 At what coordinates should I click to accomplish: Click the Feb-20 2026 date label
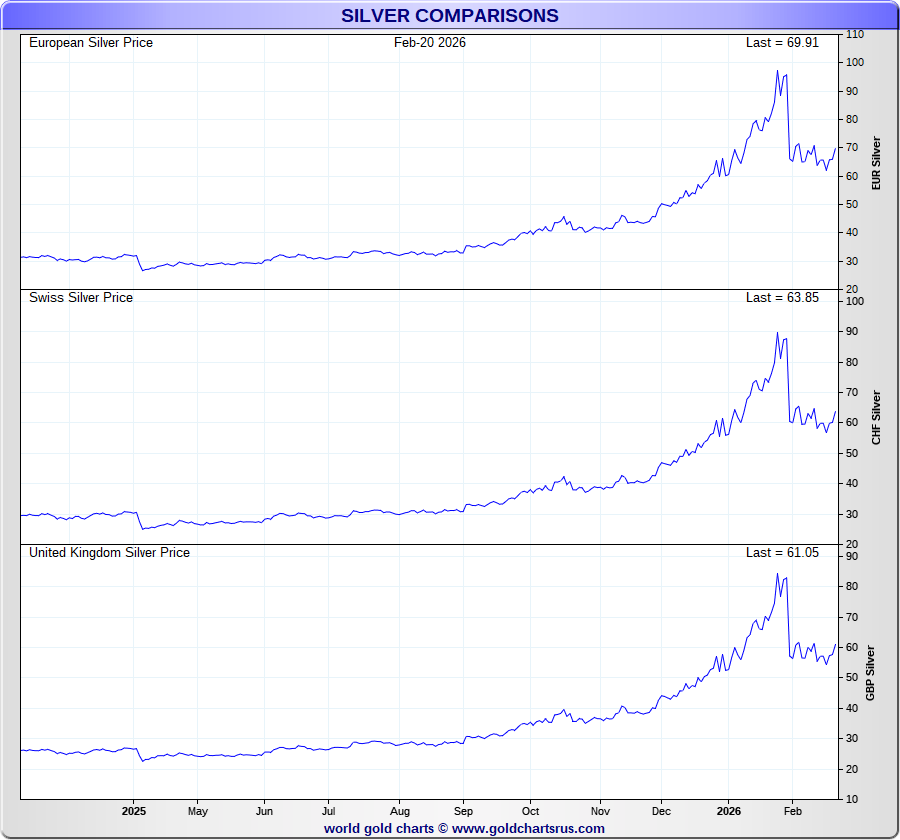429,42
